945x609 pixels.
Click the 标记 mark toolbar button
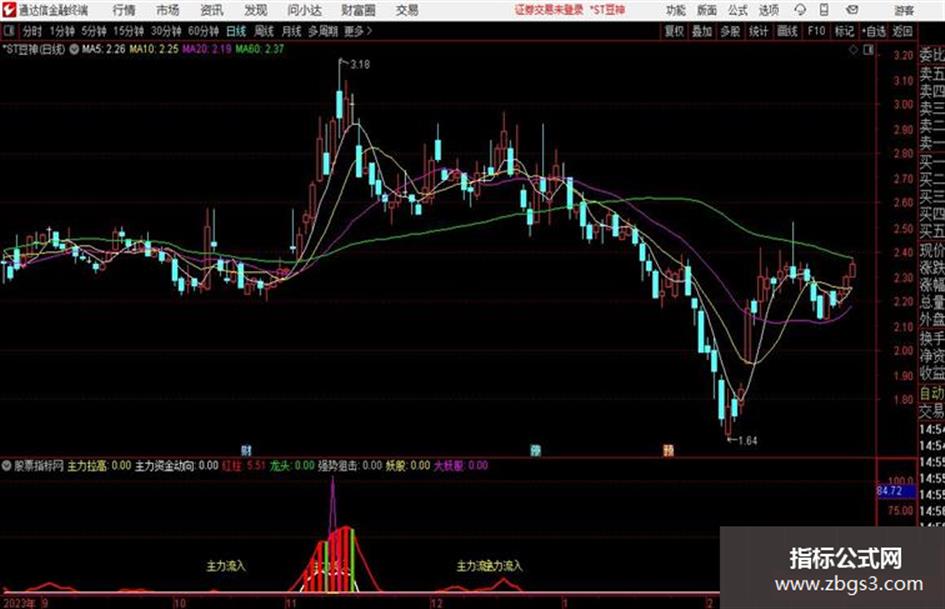click(844, 31)
